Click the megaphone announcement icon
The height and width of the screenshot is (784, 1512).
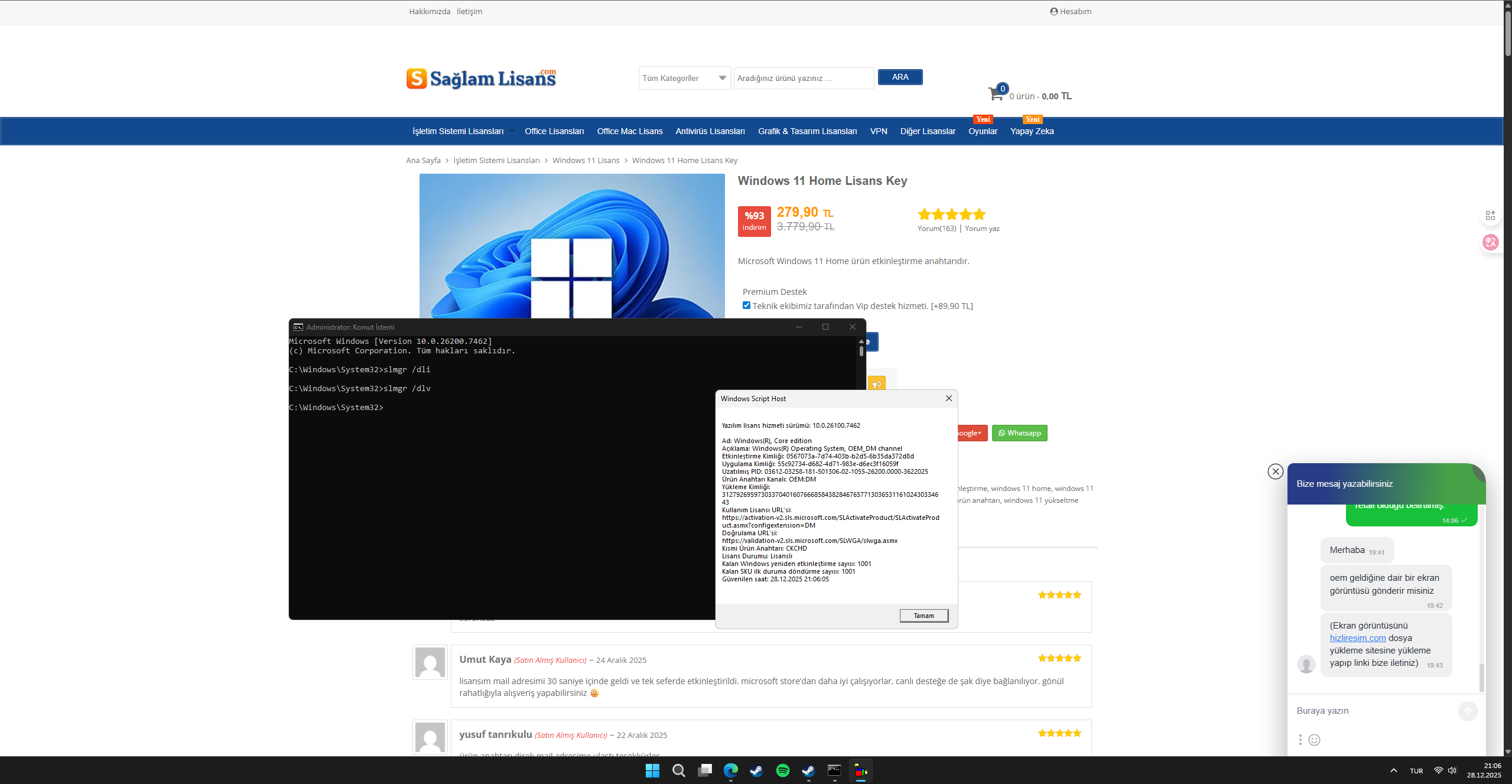click(x=877, y=384)
